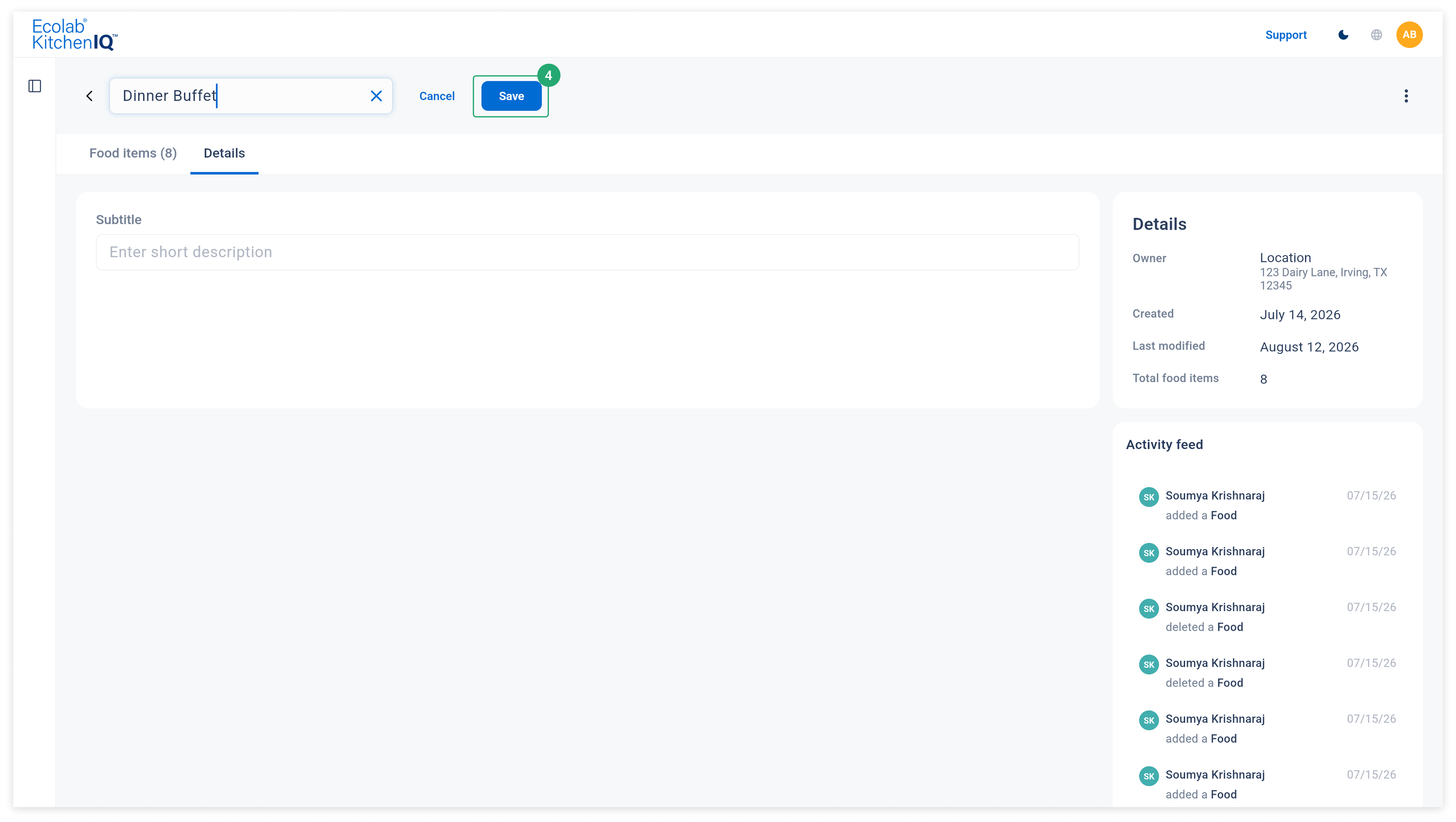Select the last modified date August 12, 2026
Viewport: 1456px width, 822px height.
tap(1309, 347)
